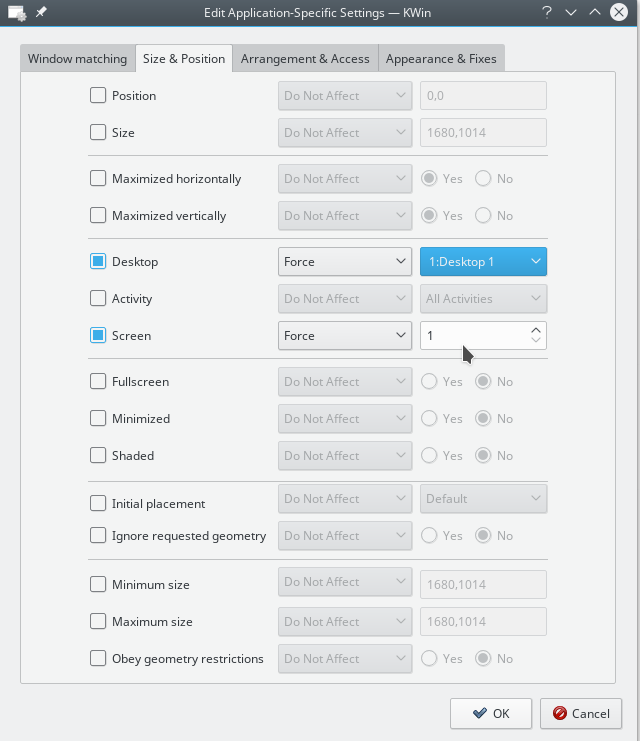Decrease the Screen number with down arrow
640x741 pixels.
pyautogui.click(x=536, y=341)
